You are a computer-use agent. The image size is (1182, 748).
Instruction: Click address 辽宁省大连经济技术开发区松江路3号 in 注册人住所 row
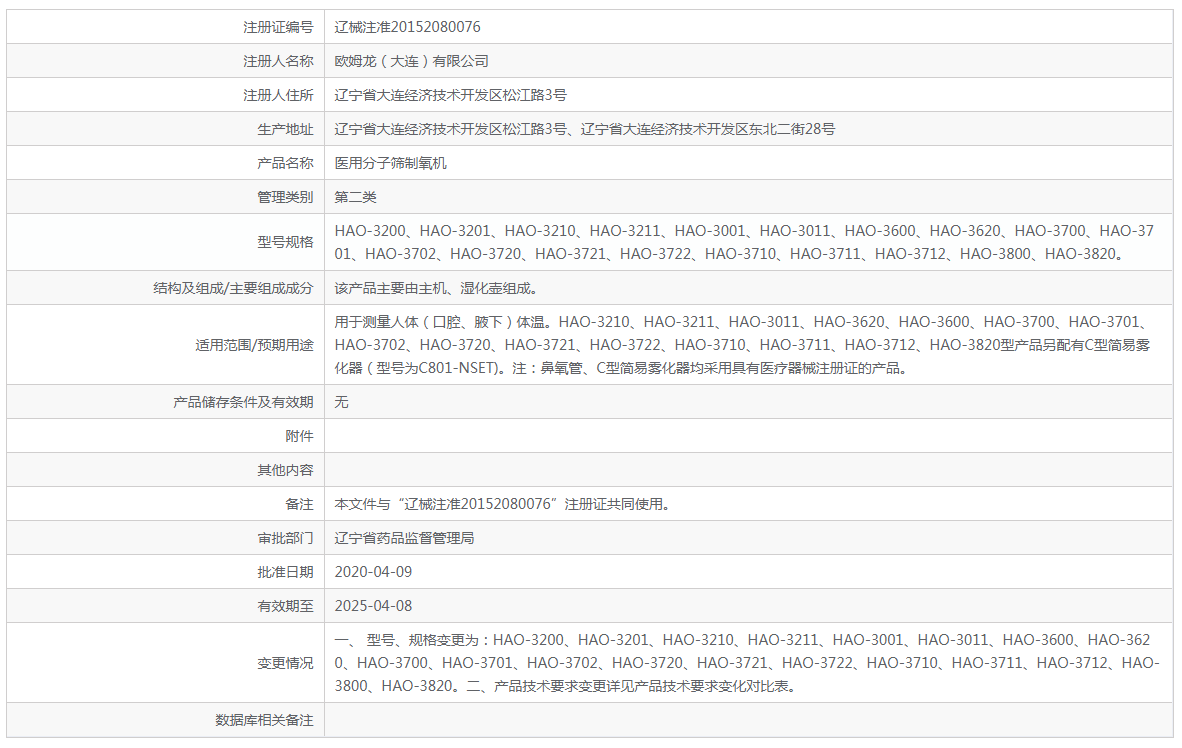450,95
